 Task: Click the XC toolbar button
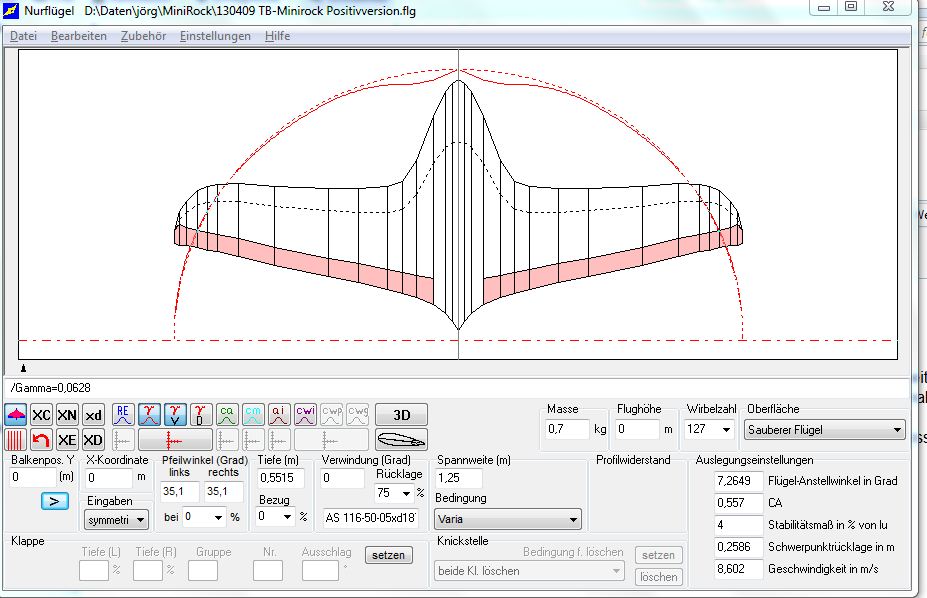[x=41, y=415]
